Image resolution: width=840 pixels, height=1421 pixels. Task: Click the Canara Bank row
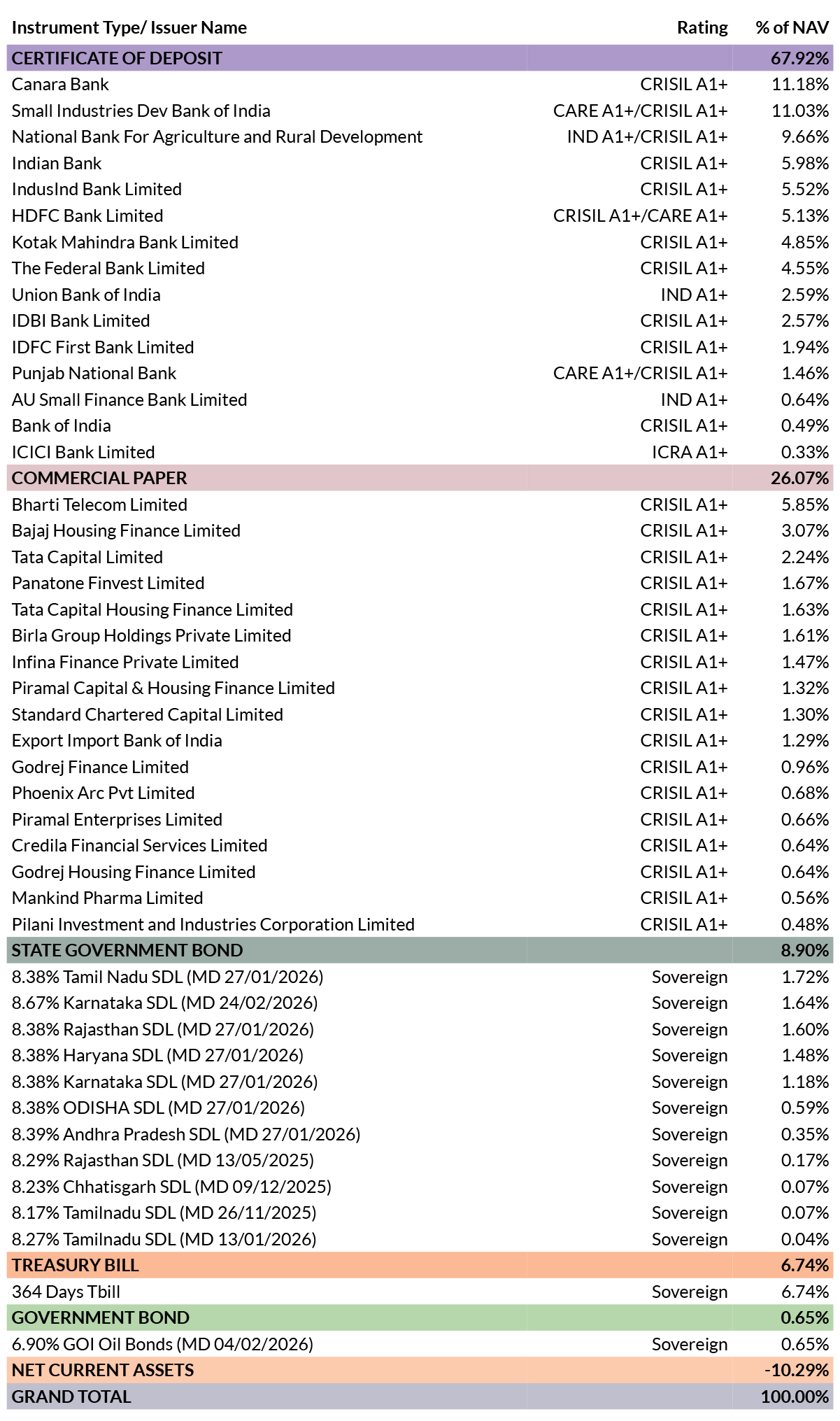coord(420,85)
